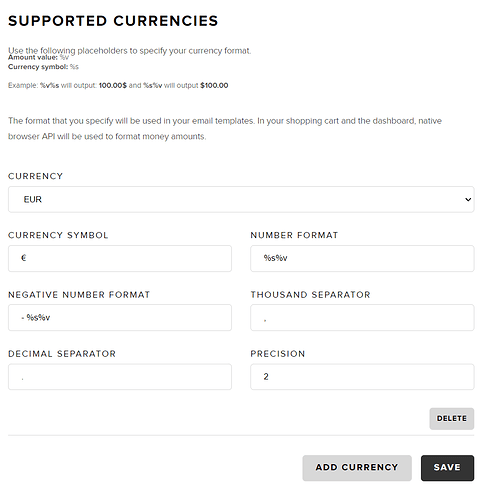Click the example text with $100.00
This screenshot has width=496, height=500.
[x=118, y=85]
